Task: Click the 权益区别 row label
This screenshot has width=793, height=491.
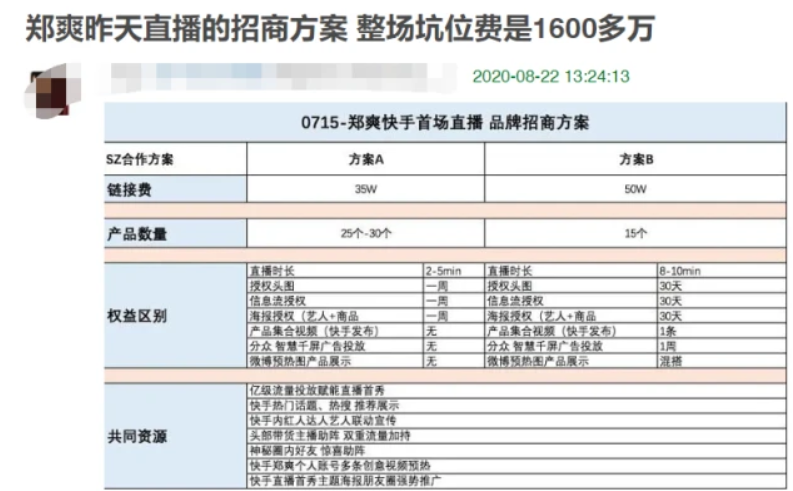Action: point(175,316)
